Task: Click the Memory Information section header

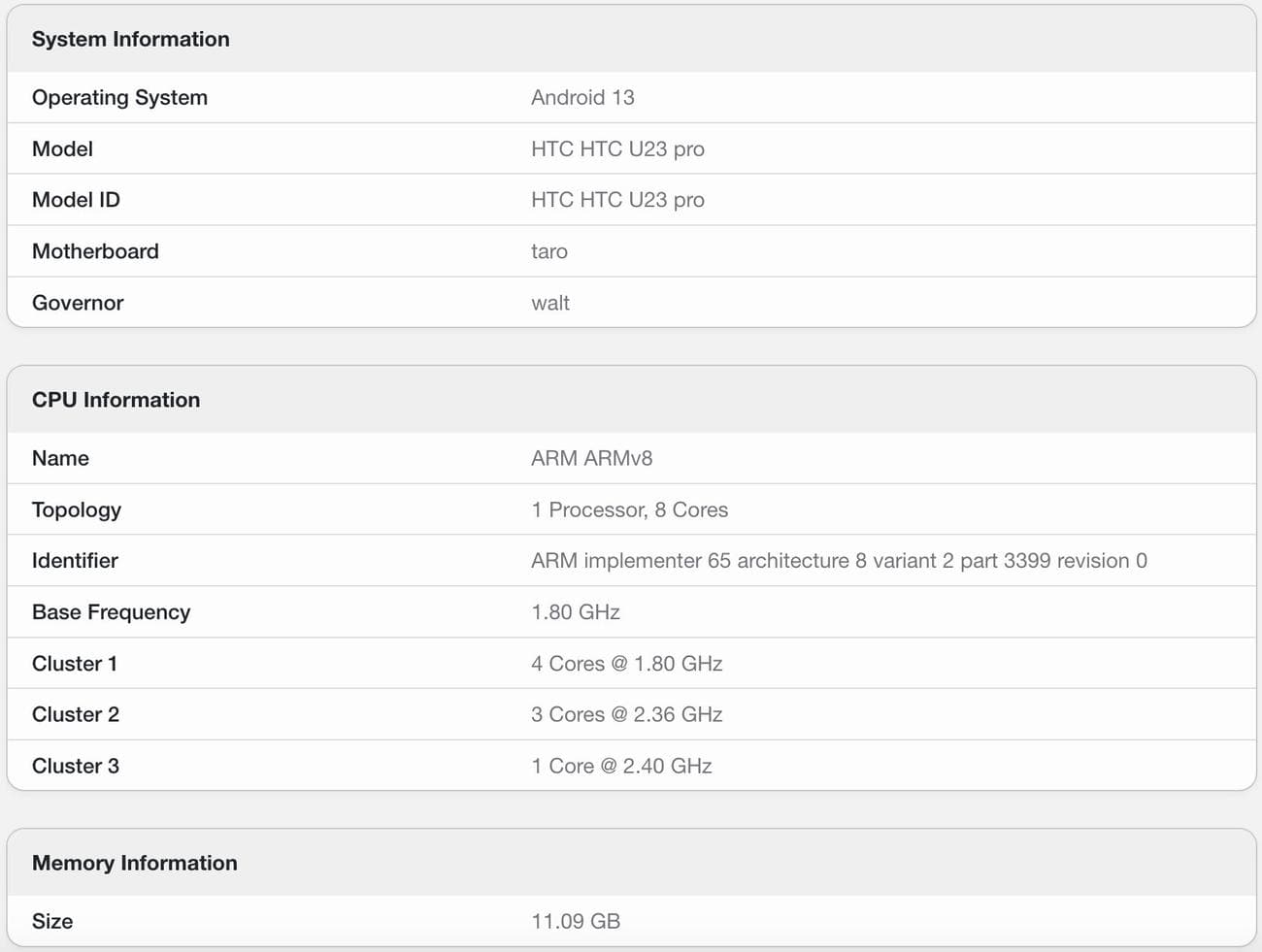Action: pyautogui.click(x=134, y=863)
